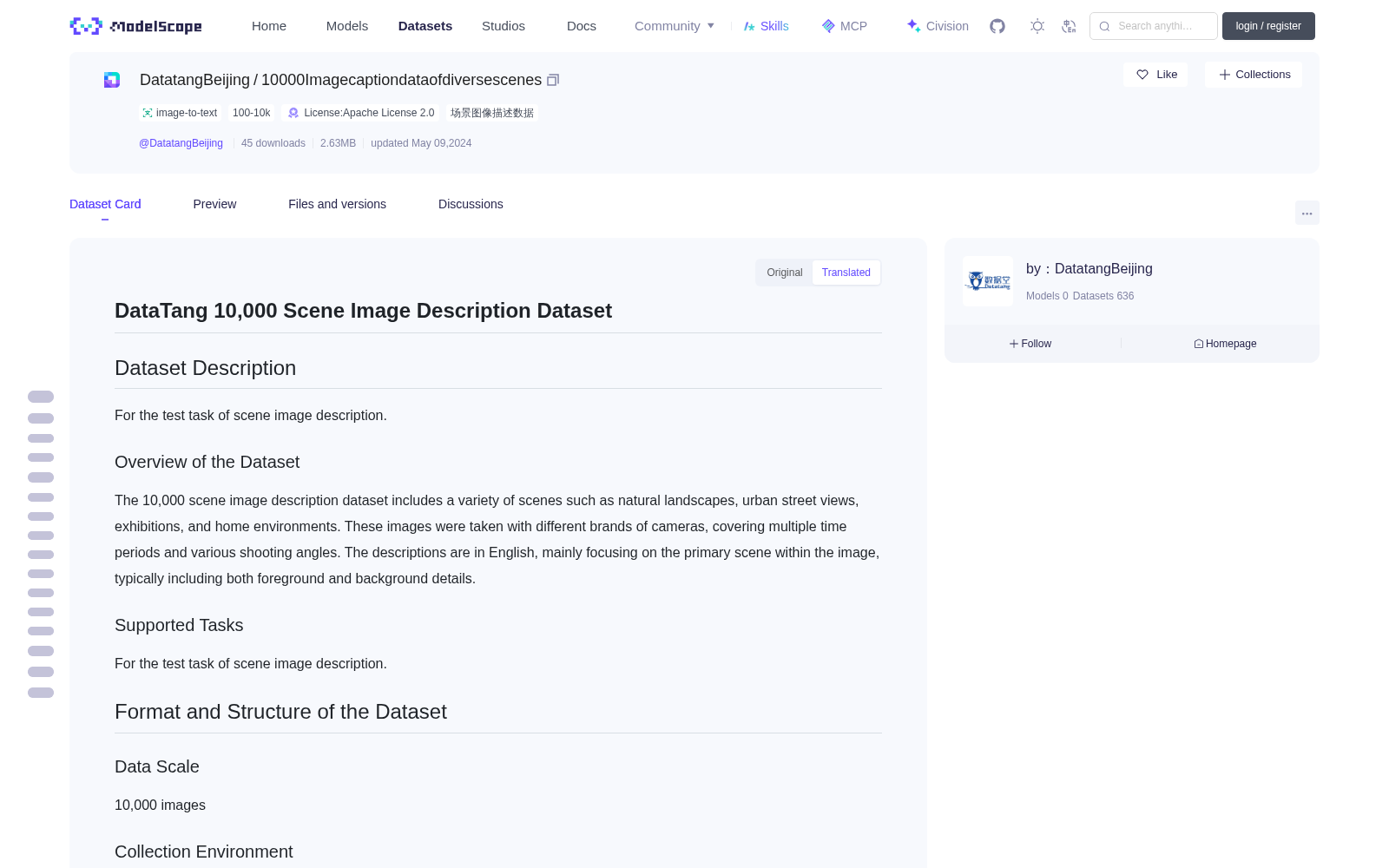Click Format and Structure of the Dataset heading
Screen dimensions: 1389x868
[280, 712]
